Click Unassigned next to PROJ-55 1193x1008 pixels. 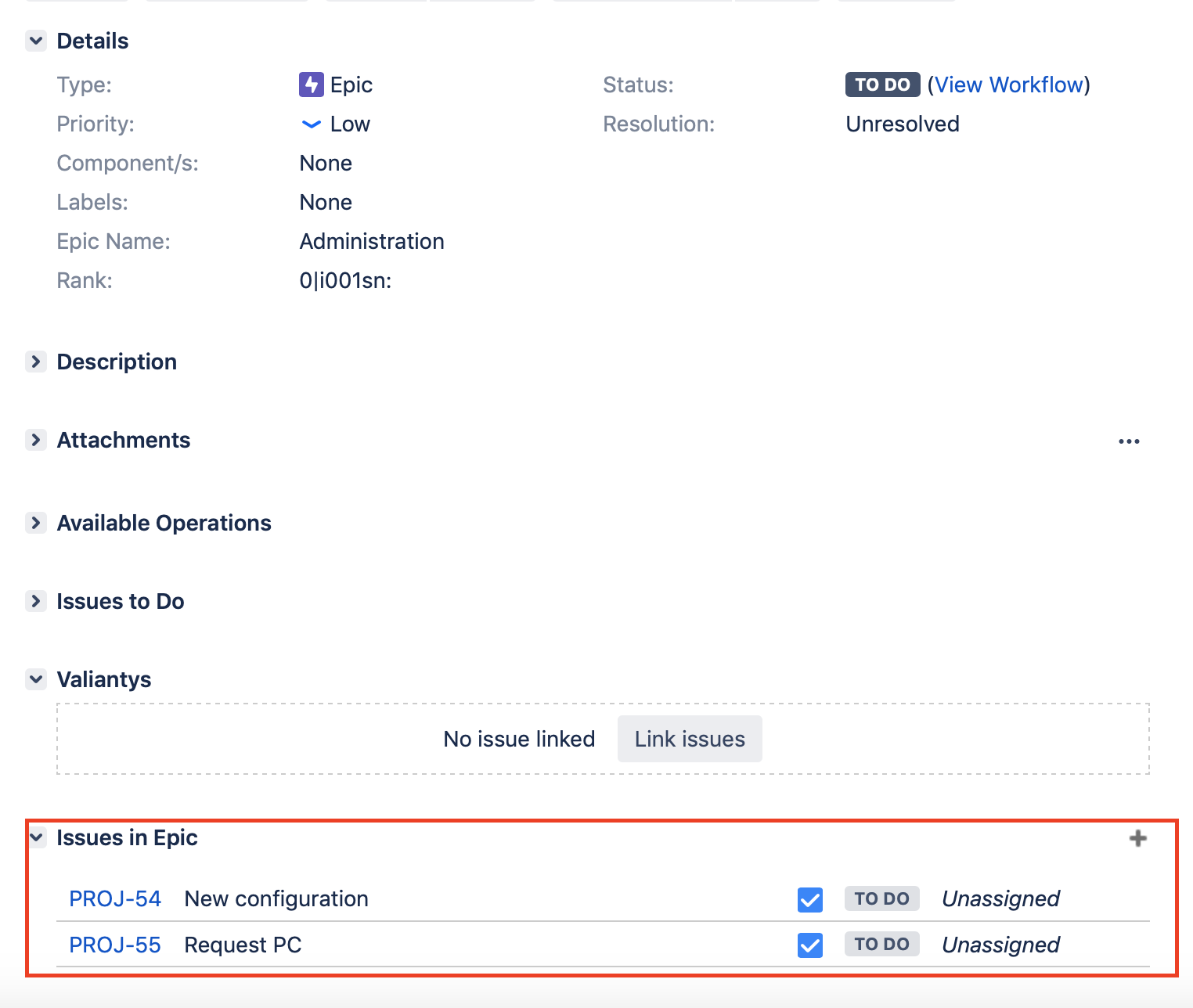coord(1000,945)
